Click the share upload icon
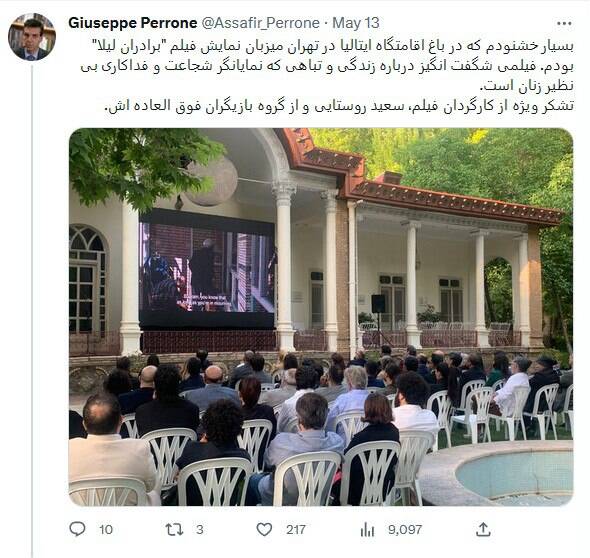This screenshot has height=558, width=590. (483, 529)
